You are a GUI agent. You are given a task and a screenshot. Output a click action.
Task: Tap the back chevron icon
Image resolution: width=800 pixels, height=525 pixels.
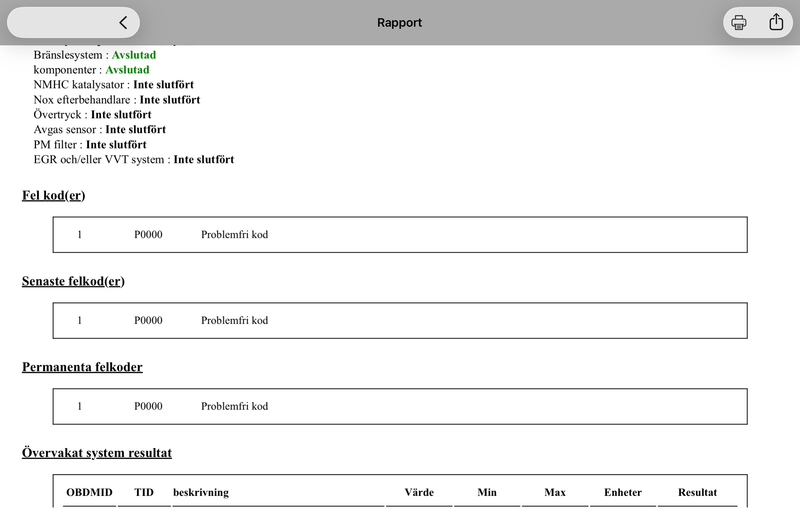coord(123,22)
